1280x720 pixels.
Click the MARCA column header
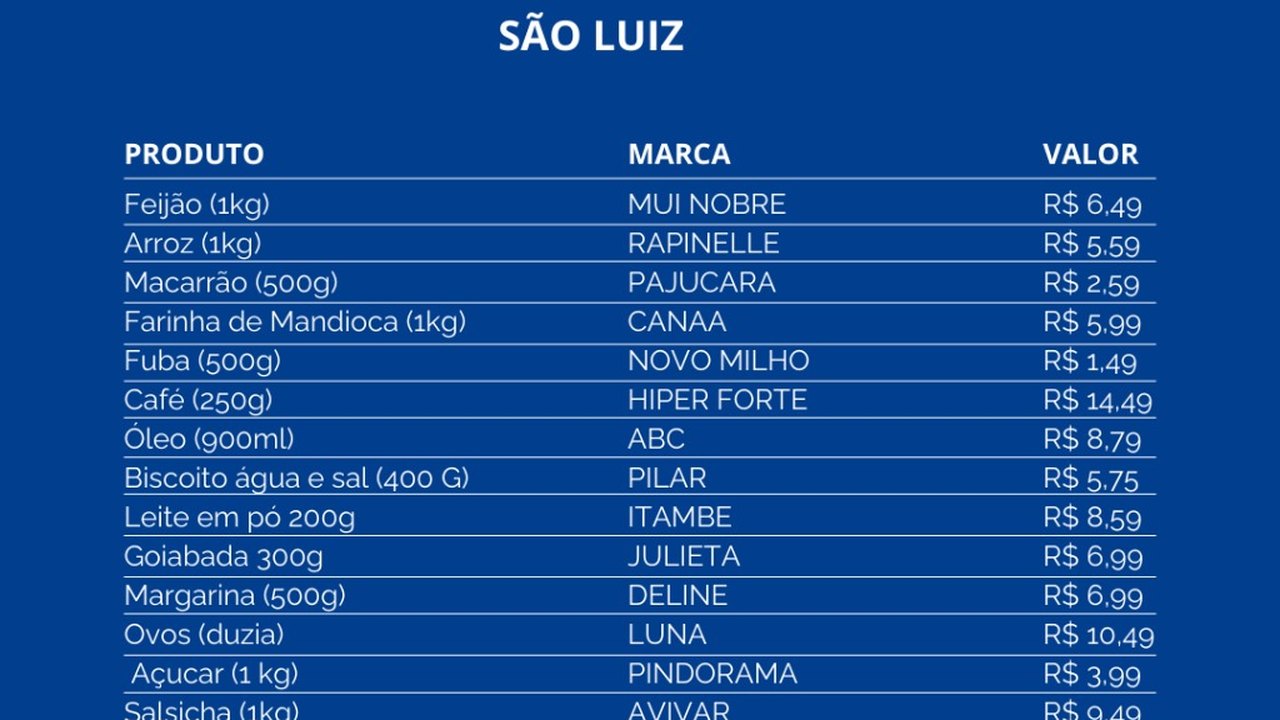click(679, 154)
